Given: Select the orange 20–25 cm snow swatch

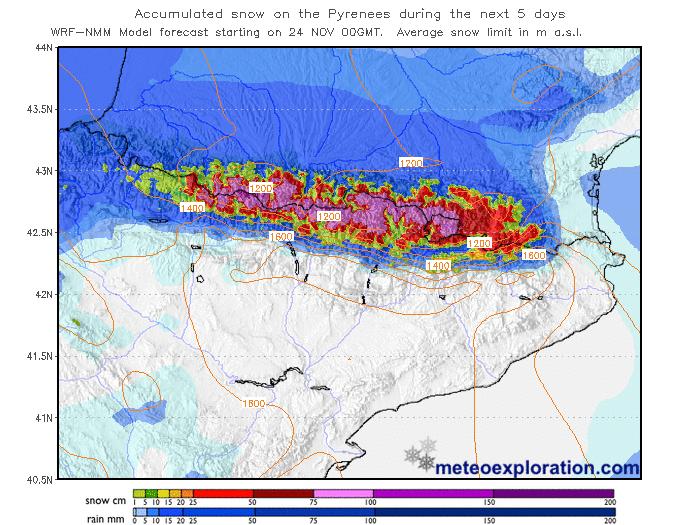Looking at the screenshot, I should [188, 493].
